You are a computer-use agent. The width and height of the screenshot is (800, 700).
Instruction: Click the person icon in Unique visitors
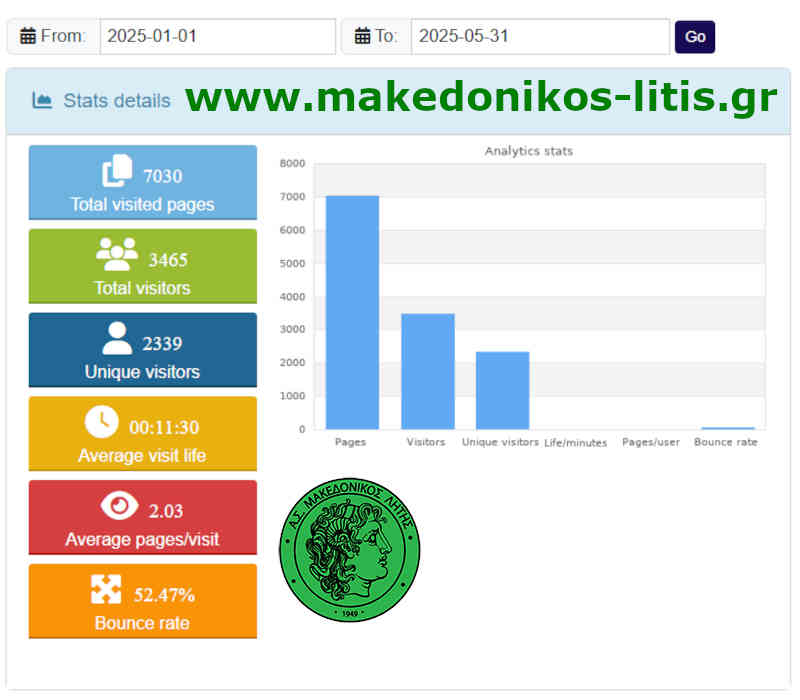pyautogui.click(x=117, y=339)
